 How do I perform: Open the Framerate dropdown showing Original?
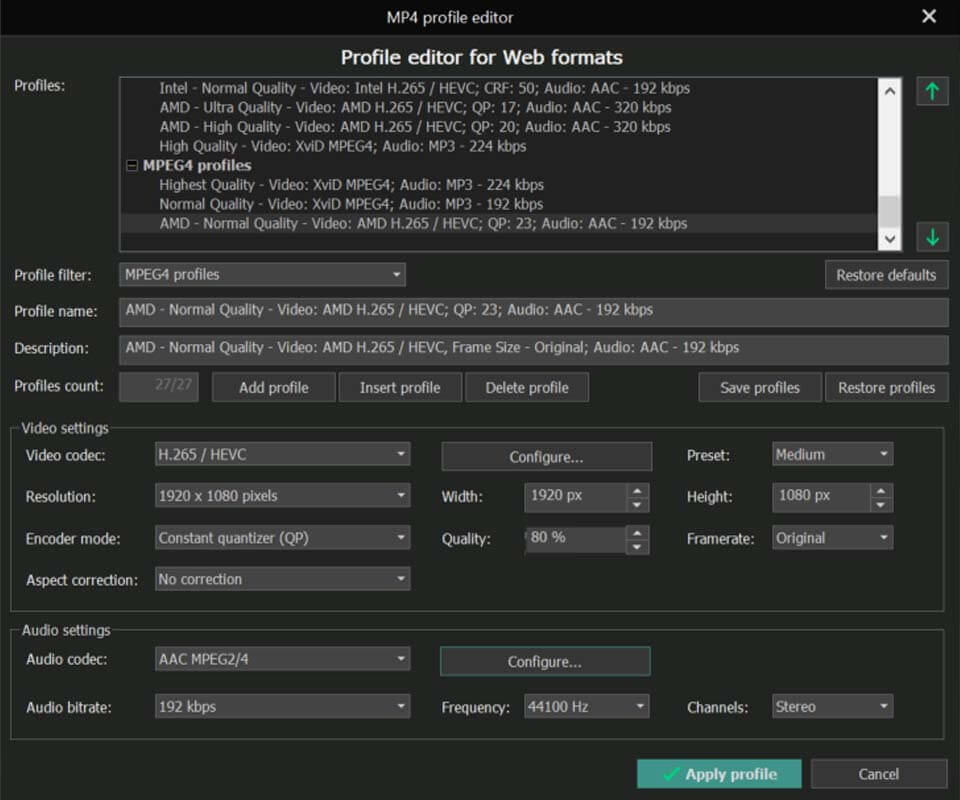[832, 537]
